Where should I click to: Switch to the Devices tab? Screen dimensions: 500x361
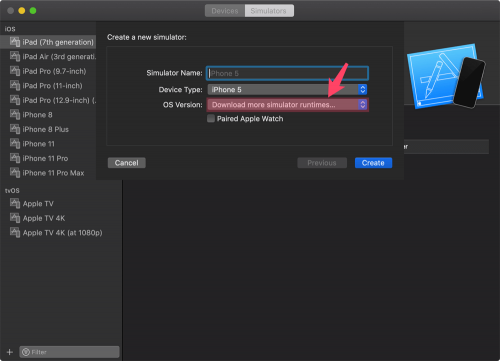click(225, 11)
